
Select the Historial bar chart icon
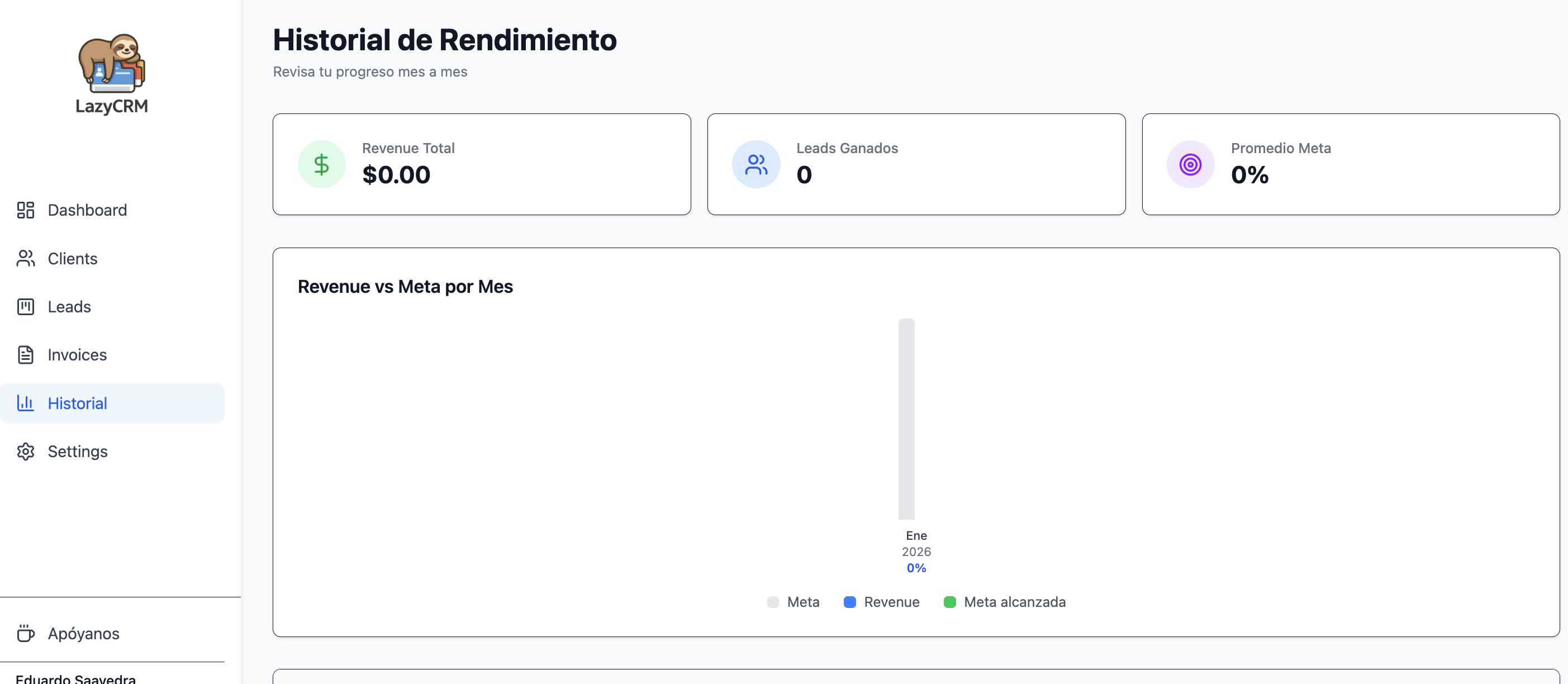coord(25,403)
